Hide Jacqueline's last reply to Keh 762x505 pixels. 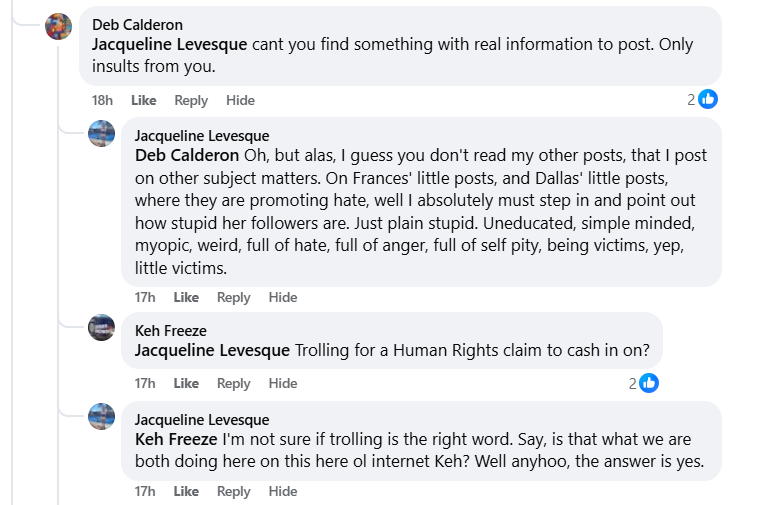283,491
